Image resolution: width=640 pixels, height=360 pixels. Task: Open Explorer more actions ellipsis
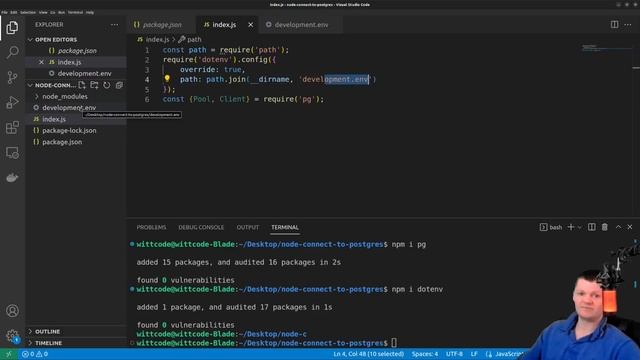(114, 24)
